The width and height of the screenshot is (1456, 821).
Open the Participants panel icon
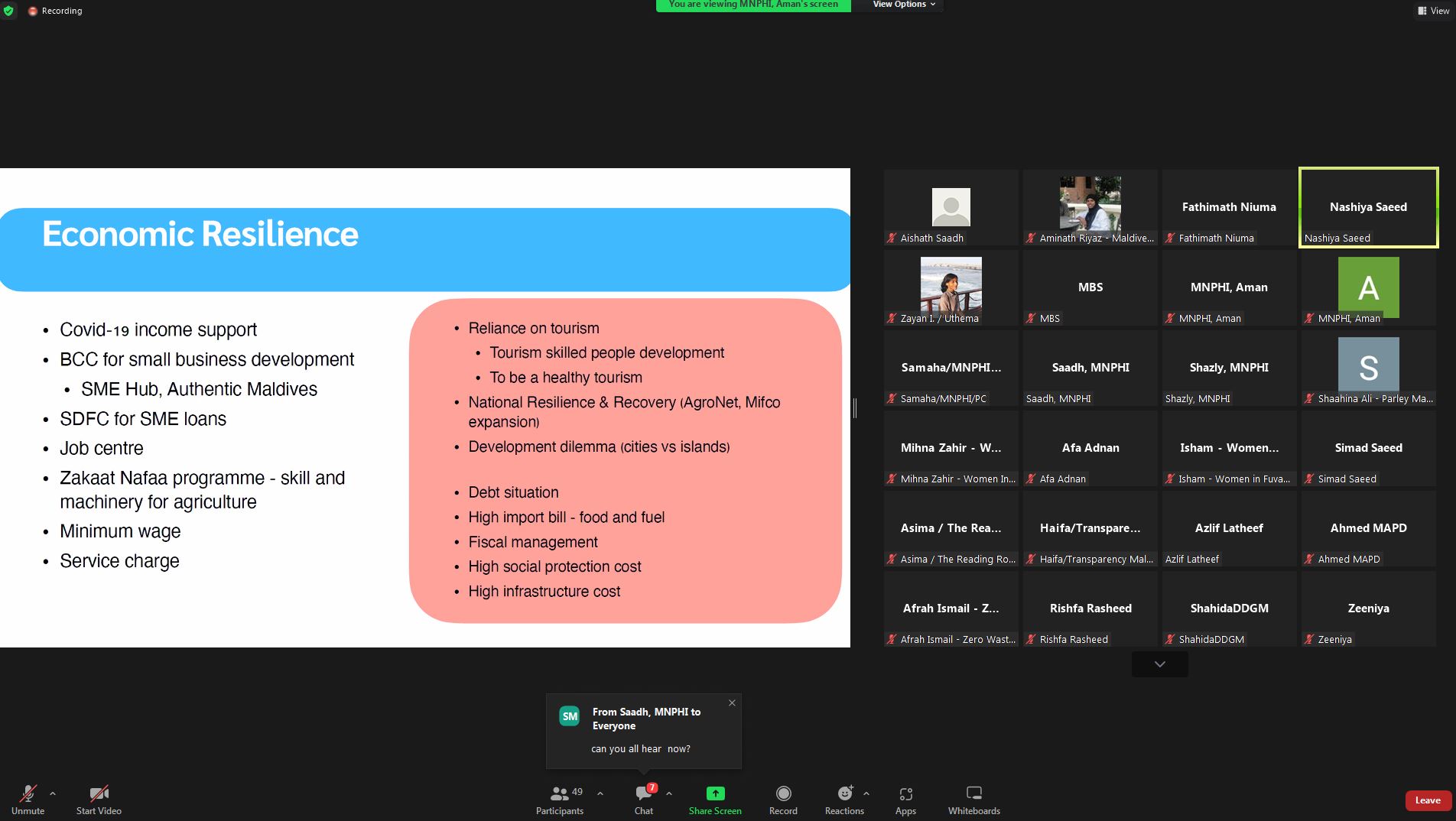point(560,794)
